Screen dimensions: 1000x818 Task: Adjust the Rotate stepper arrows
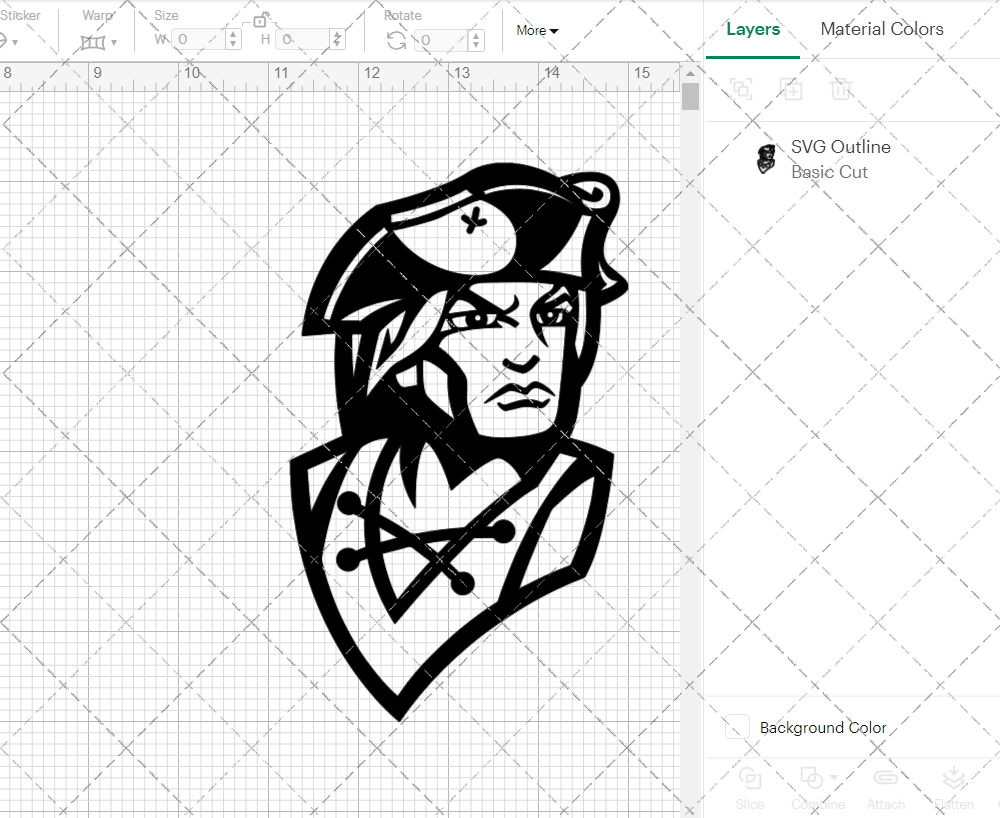(x=476, y=40)
